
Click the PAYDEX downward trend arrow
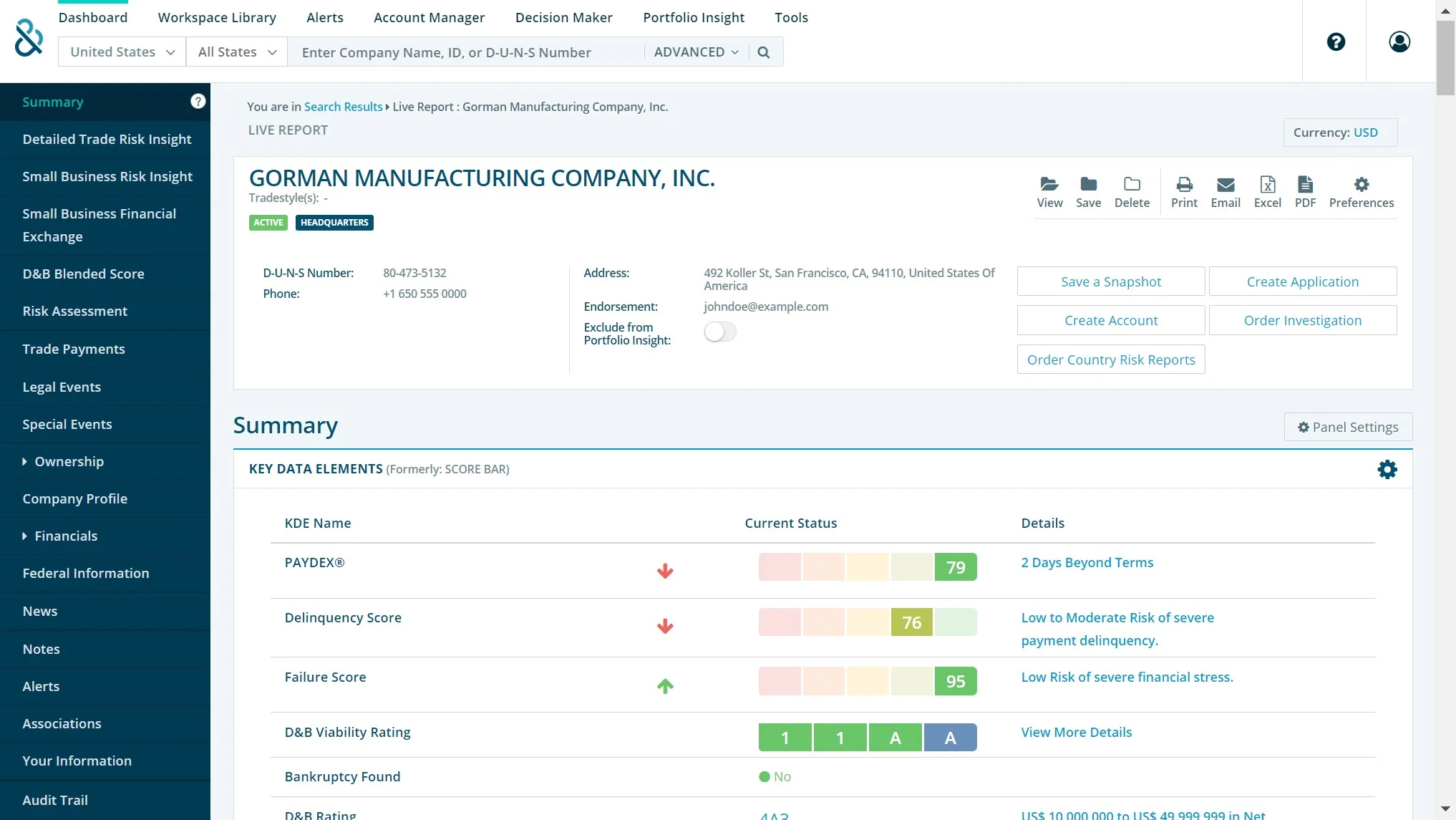[x=665, y=571]
